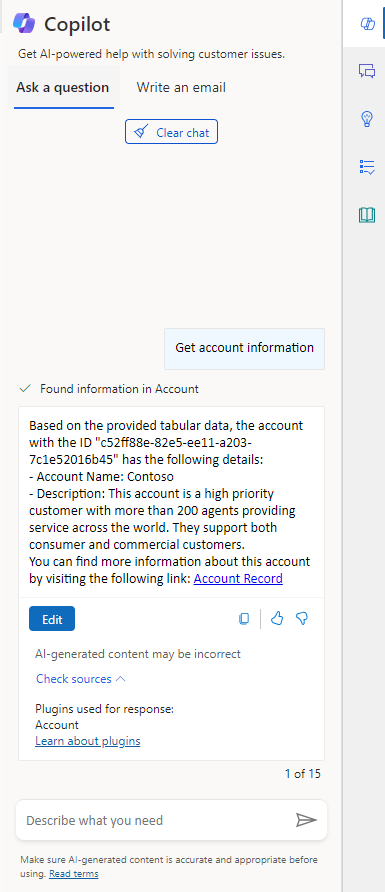This screenshot has height=892, width=385.
Task: Open the Account Record link
Action: pyautogui.click(x=238, y=579)
